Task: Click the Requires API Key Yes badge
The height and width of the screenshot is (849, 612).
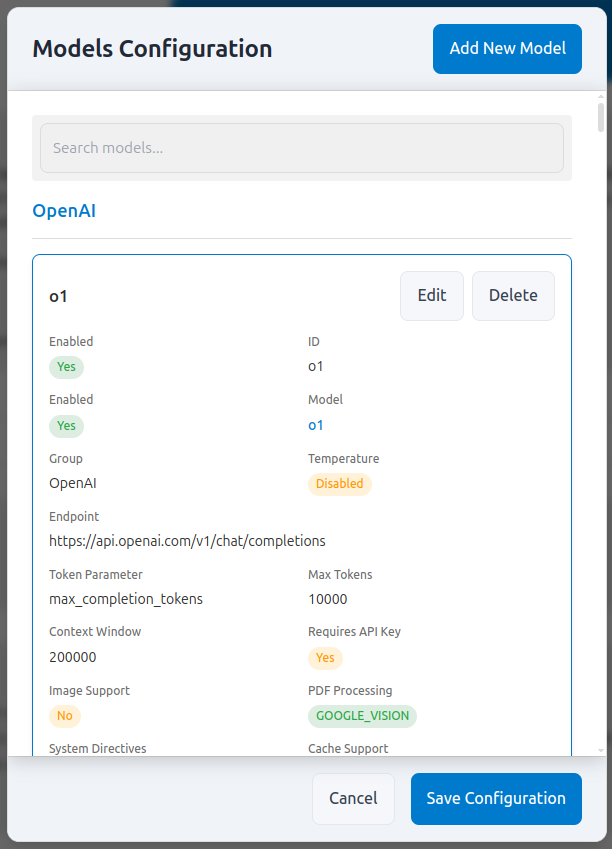Action: 325,658
